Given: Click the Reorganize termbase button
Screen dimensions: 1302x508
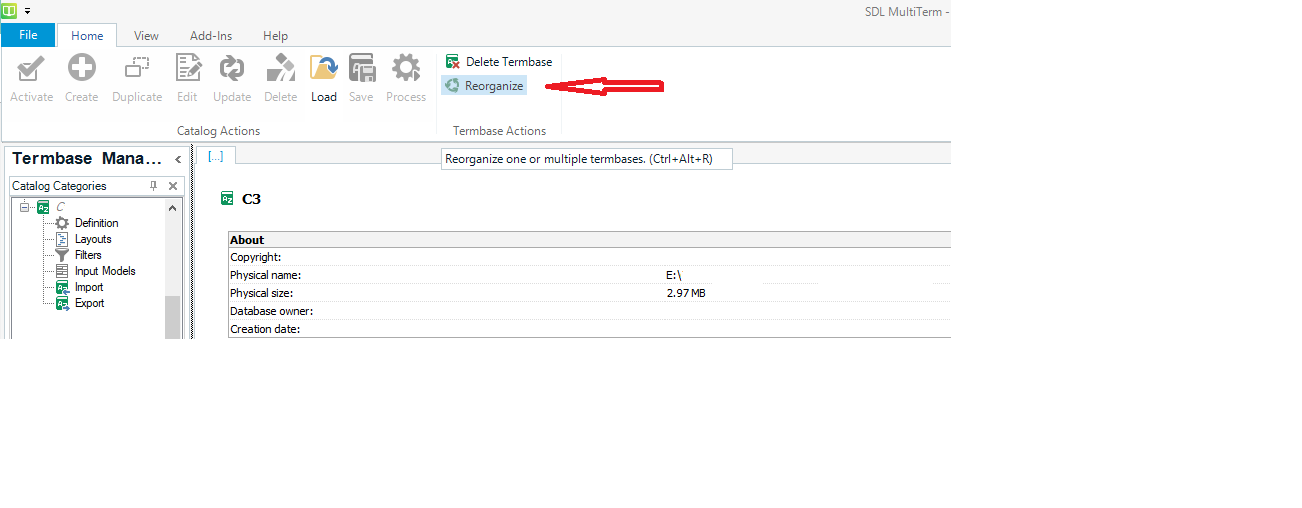Looking at the screenshot, I should [x=484, y=86].
